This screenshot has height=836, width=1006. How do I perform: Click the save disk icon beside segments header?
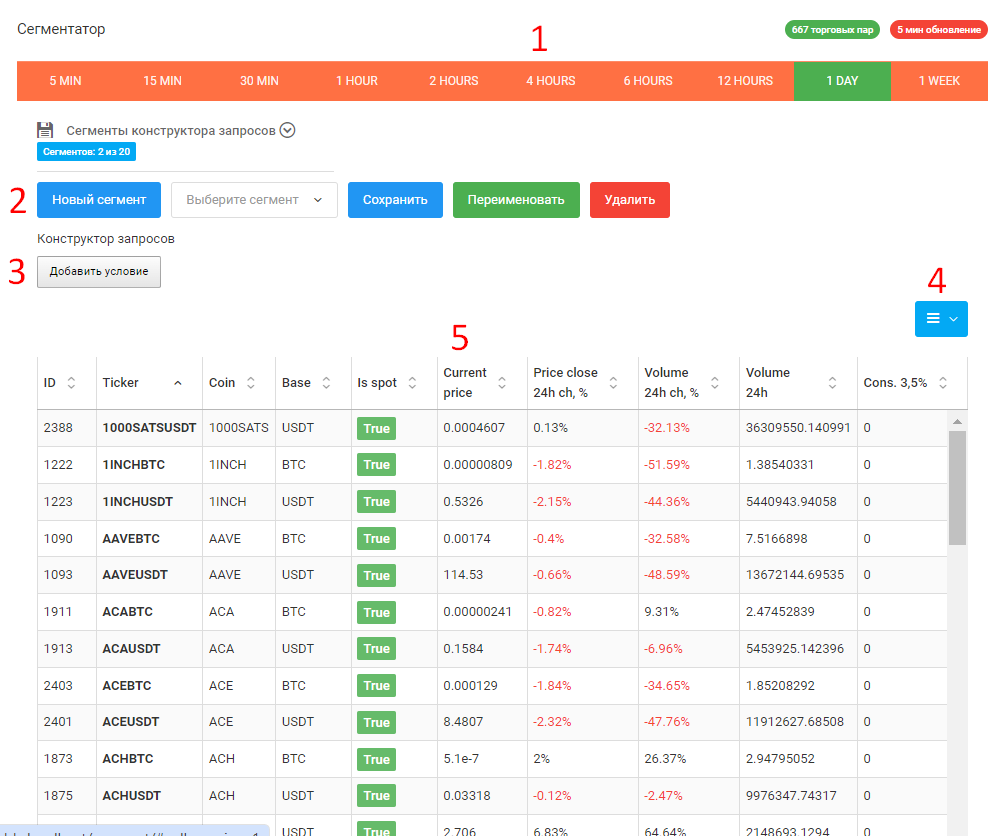click(45, 130)
